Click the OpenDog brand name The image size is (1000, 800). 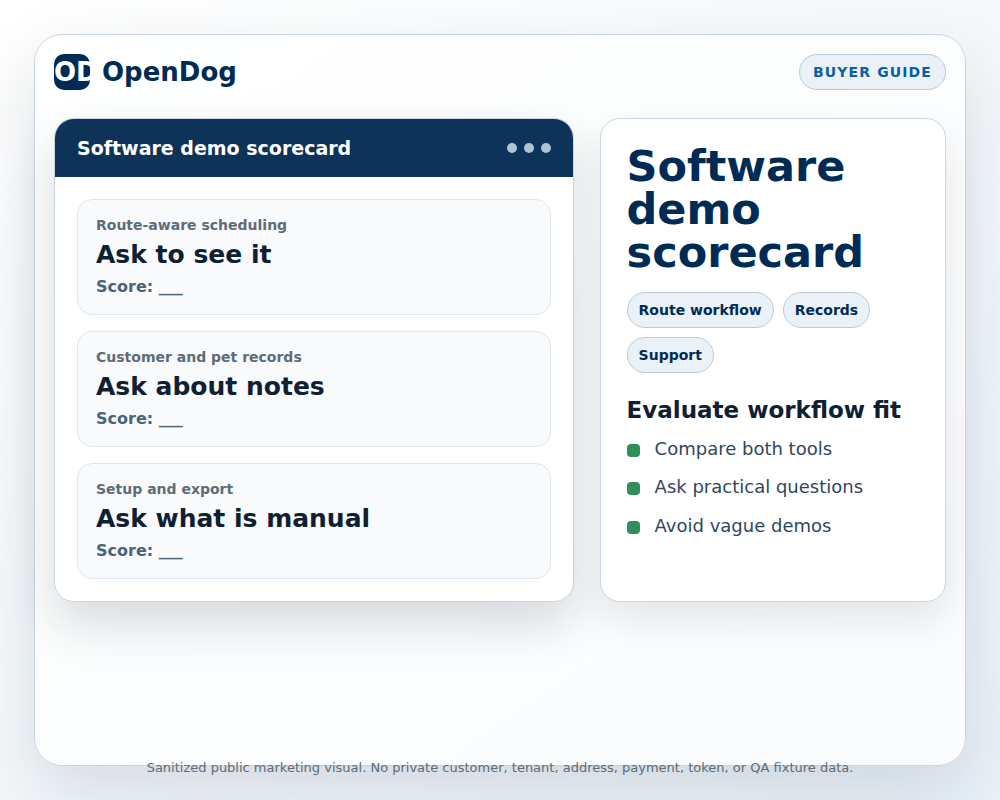point(169,72)
